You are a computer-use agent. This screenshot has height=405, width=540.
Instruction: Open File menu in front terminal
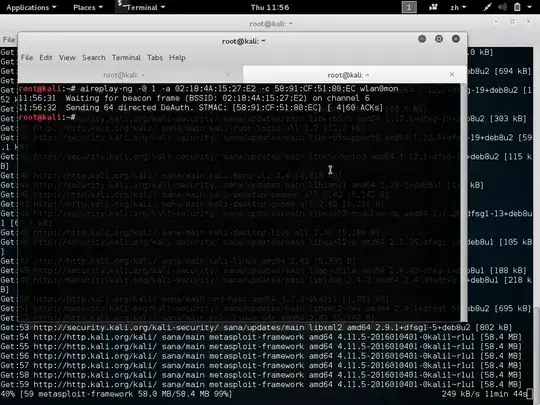tap(27, 58)
